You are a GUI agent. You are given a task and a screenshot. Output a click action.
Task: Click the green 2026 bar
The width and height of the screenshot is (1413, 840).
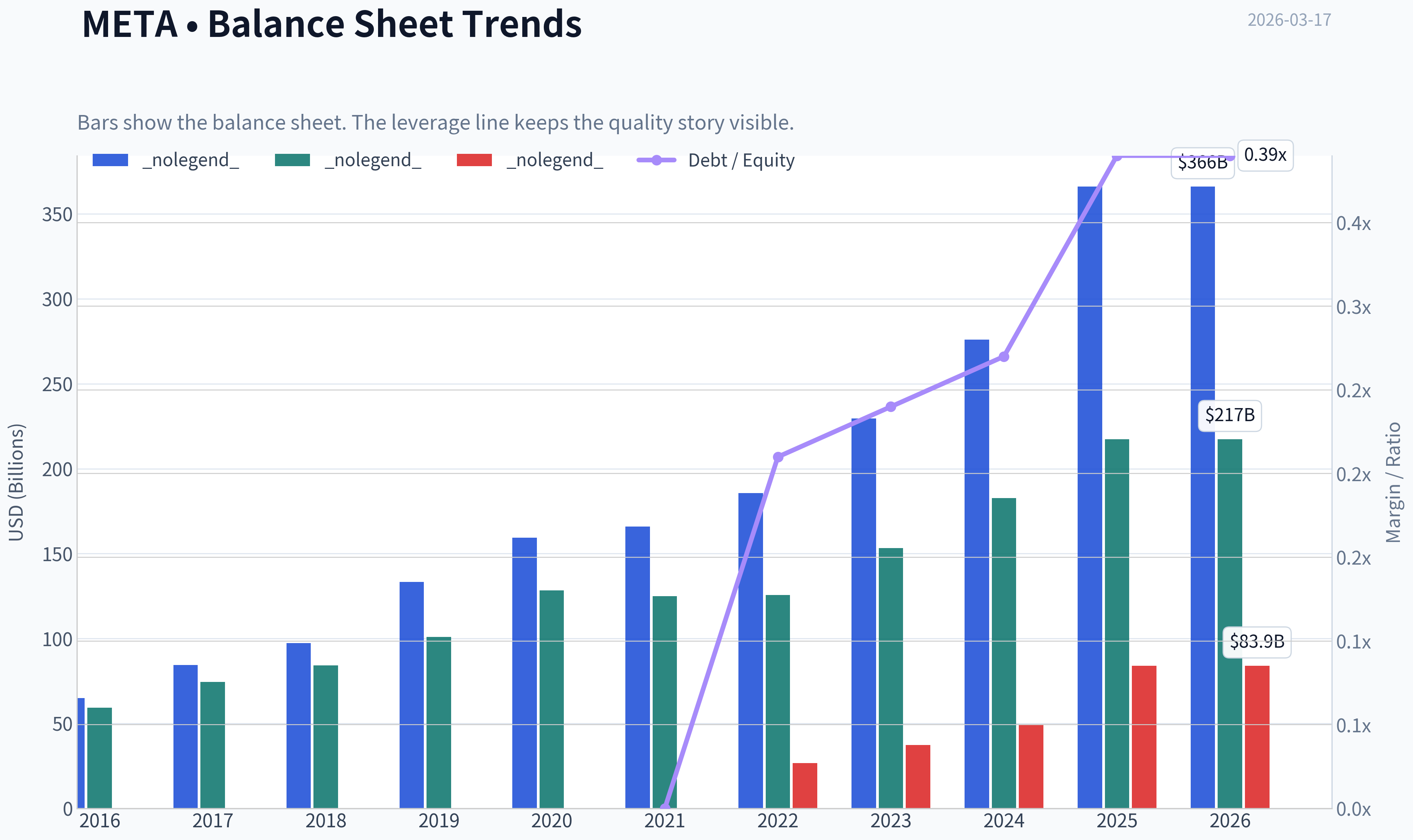[1230, 624]
